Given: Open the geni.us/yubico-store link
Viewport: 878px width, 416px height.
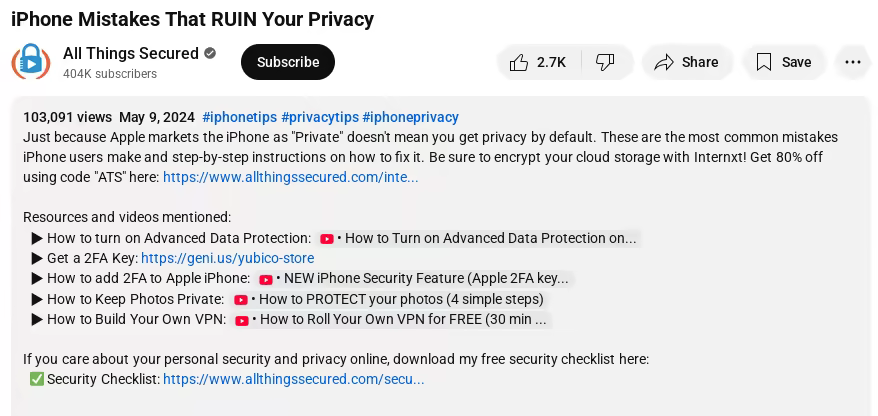Looking at the screenshot, I should (x=227, y=258).
